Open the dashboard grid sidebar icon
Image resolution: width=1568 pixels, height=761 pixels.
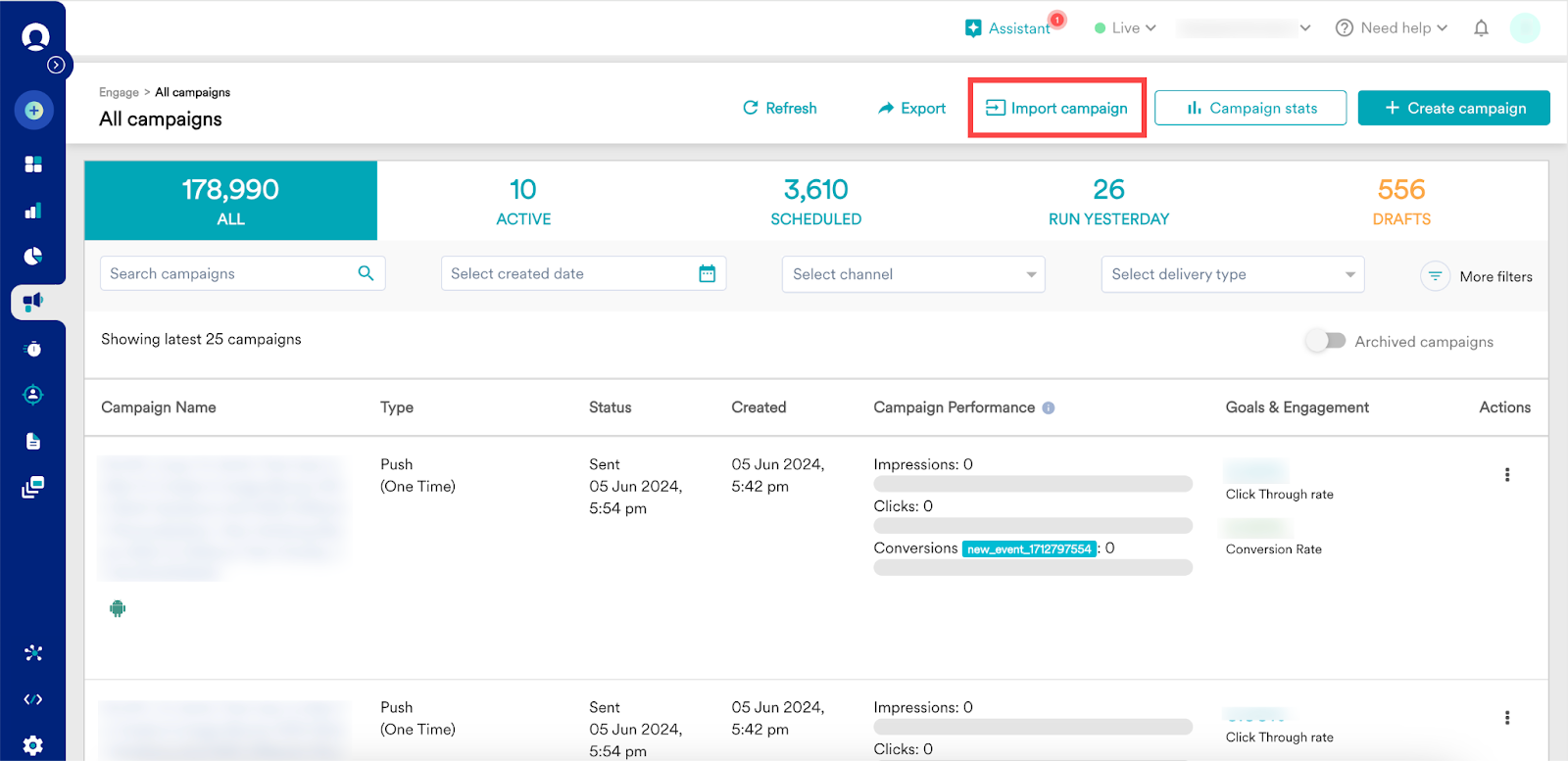click(x=33, y=164)
